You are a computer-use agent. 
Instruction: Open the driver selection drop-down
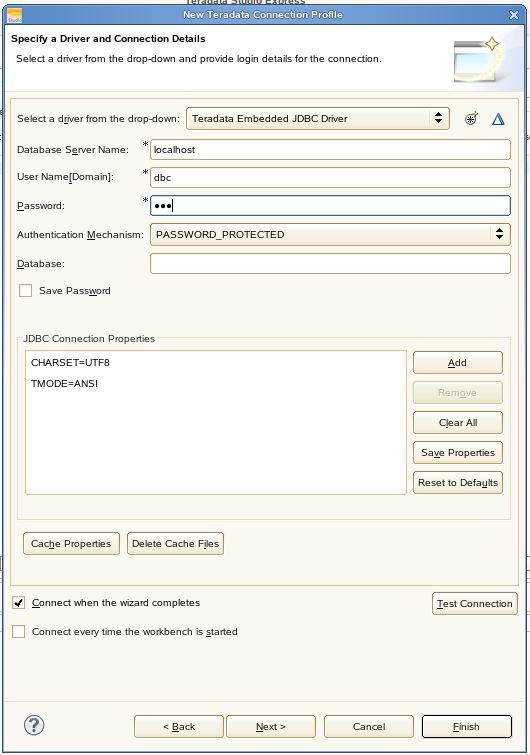pyautogui.click(x=318, y=118)
